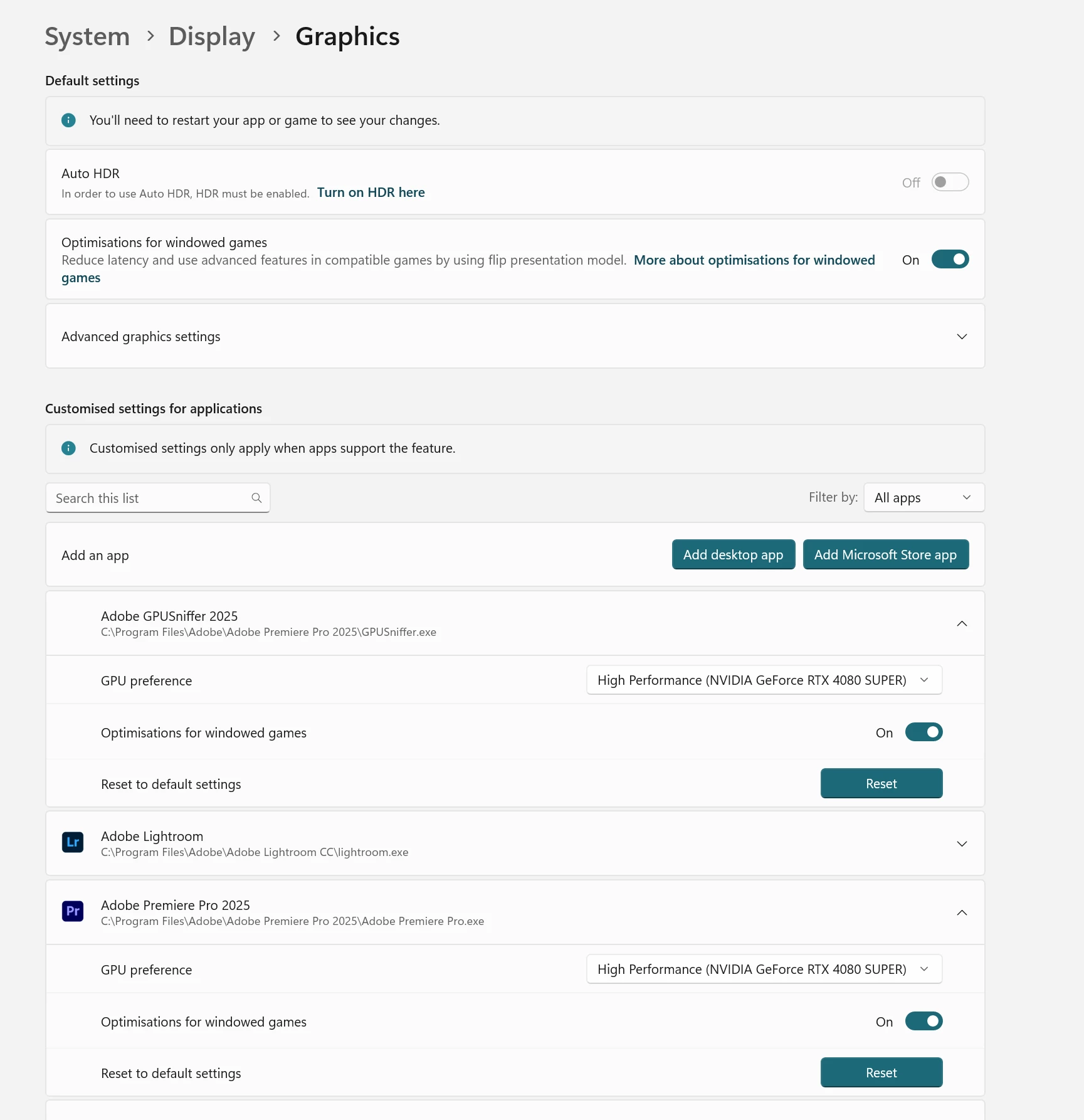
Task: Open GPU preference dropdown for Adobe GPUSniffer 2025
Action: click(764, 680)
